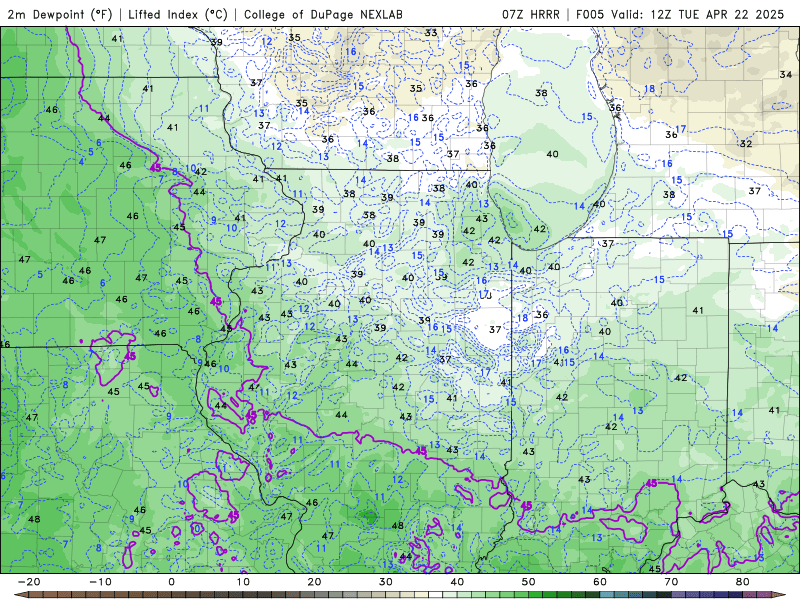The width and height of the screenshot is (800, 600).
Task: Click the black dewpoint value 32 on the map
Action: coord(746,144)
